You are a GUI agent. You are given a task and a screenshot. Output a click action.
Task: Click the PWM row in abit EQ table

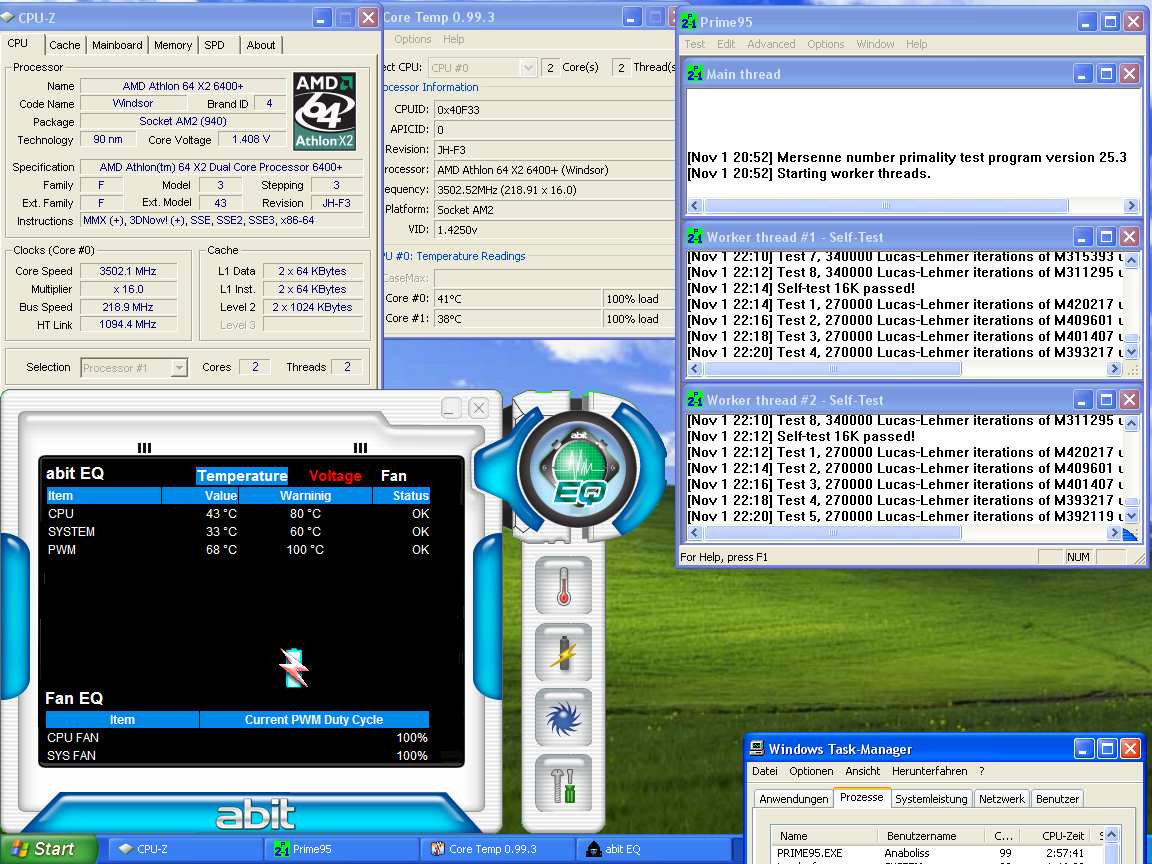238,550
